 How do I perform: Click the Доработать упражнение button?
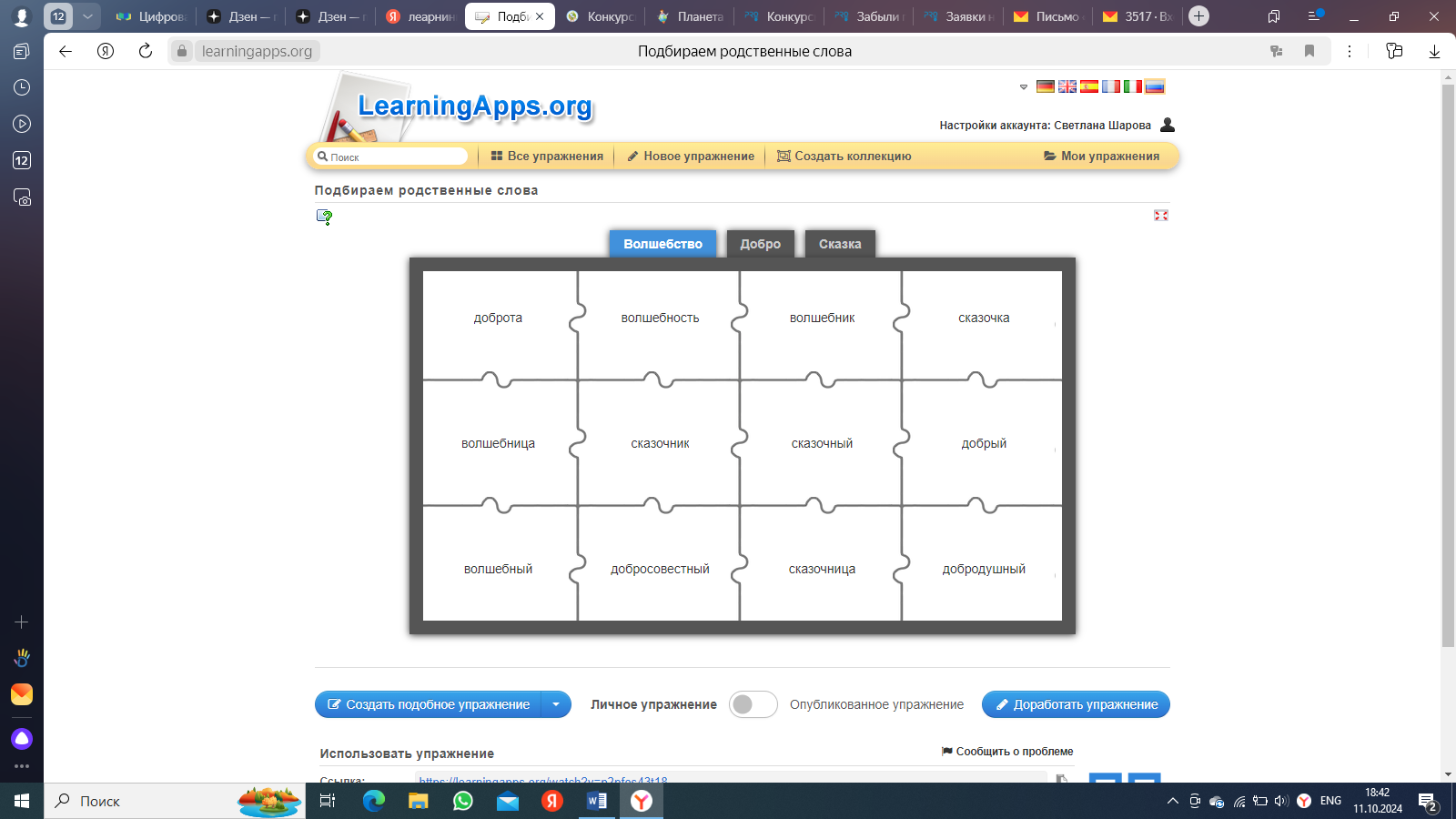pyautogui.click(x=1076, y=704)
